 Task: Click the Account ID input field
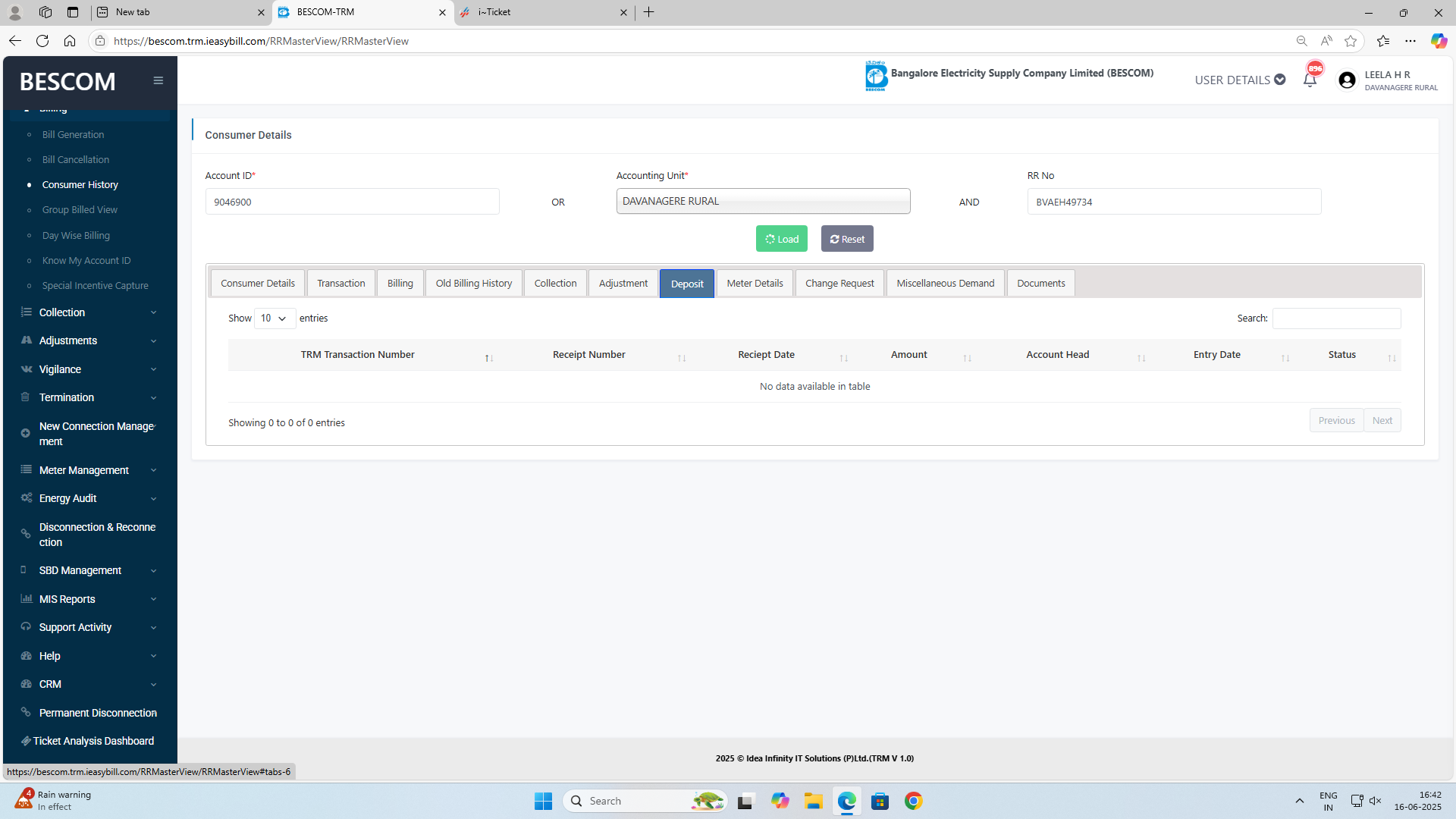point(352,202)
